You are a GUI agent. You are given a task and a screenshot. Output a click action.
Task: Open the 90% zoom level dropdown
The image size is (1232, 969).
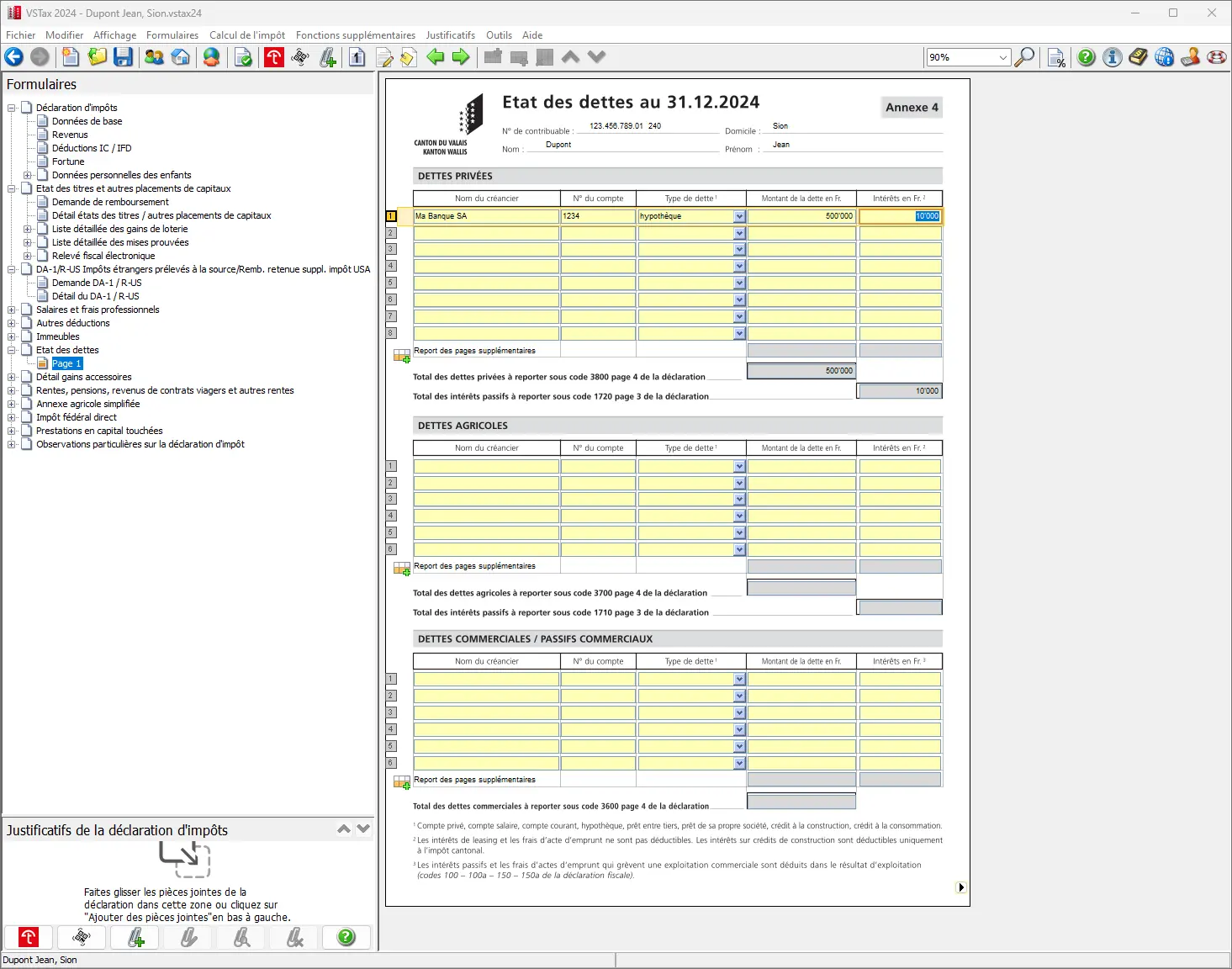point(1002,57)
